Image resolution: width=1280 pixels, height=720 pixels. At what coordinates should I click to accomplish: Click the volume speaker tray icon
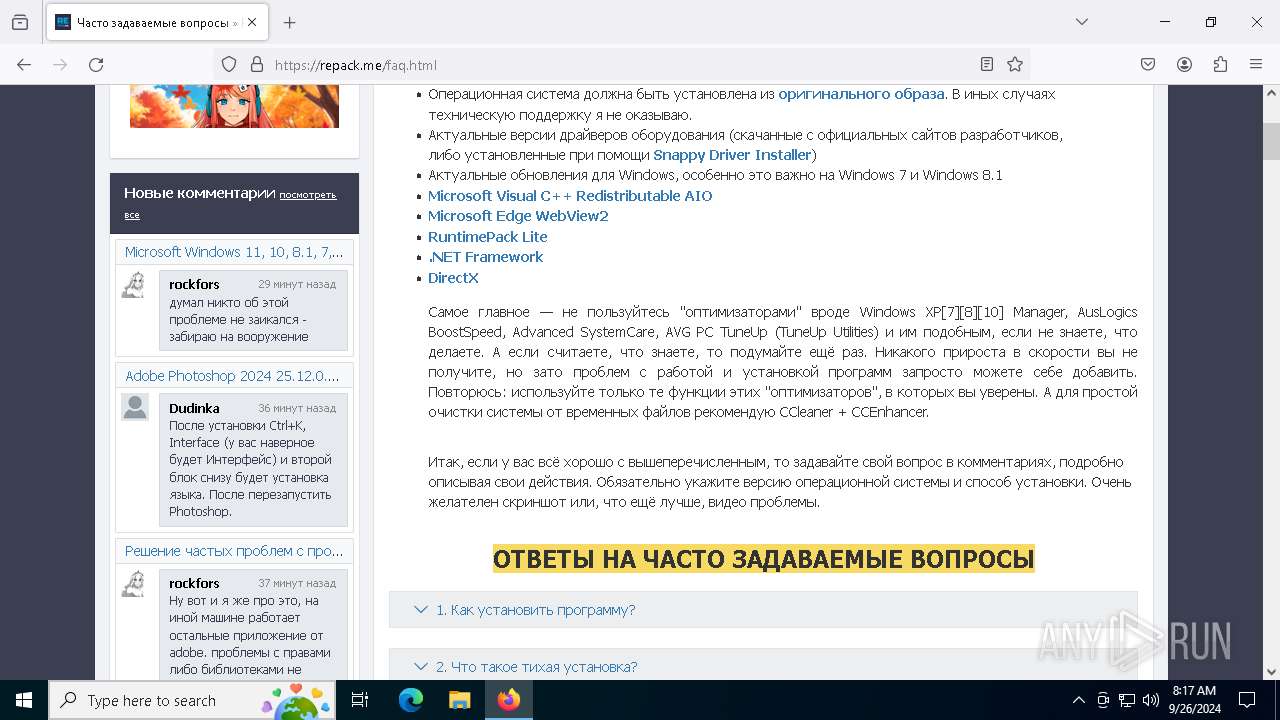(1151, 700)
